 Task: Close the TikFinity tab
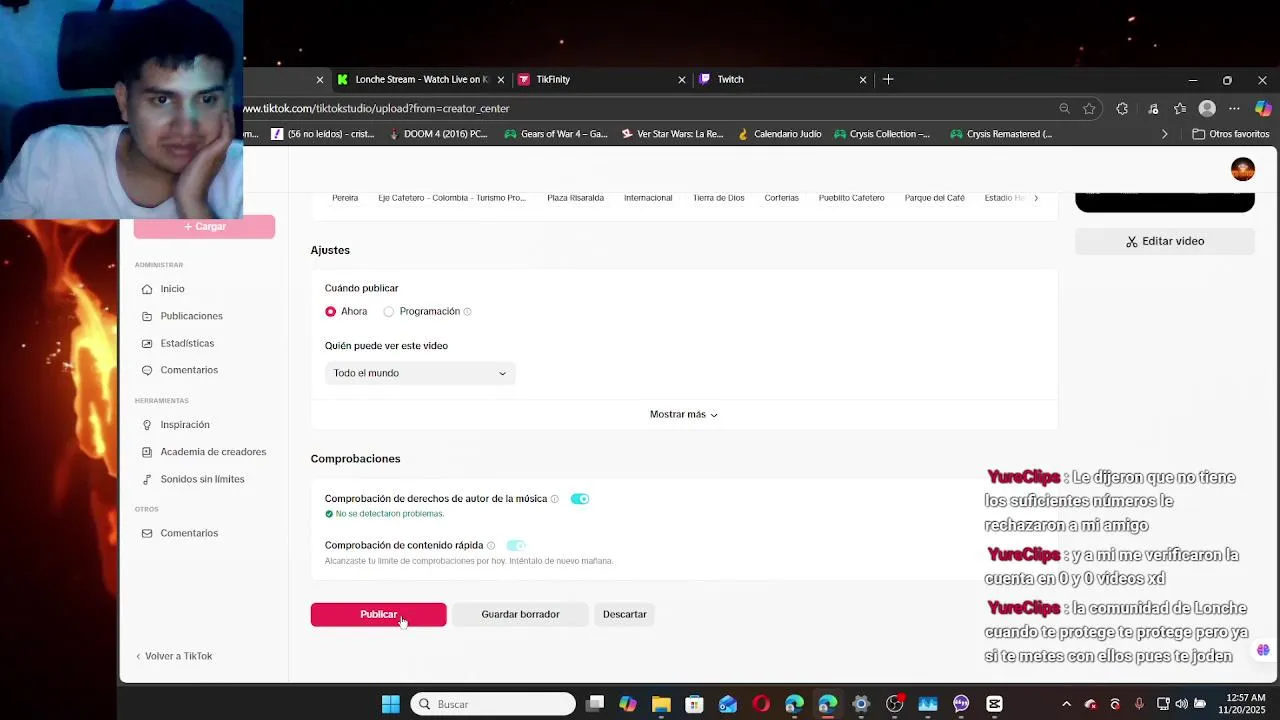[x=682, y=79]
